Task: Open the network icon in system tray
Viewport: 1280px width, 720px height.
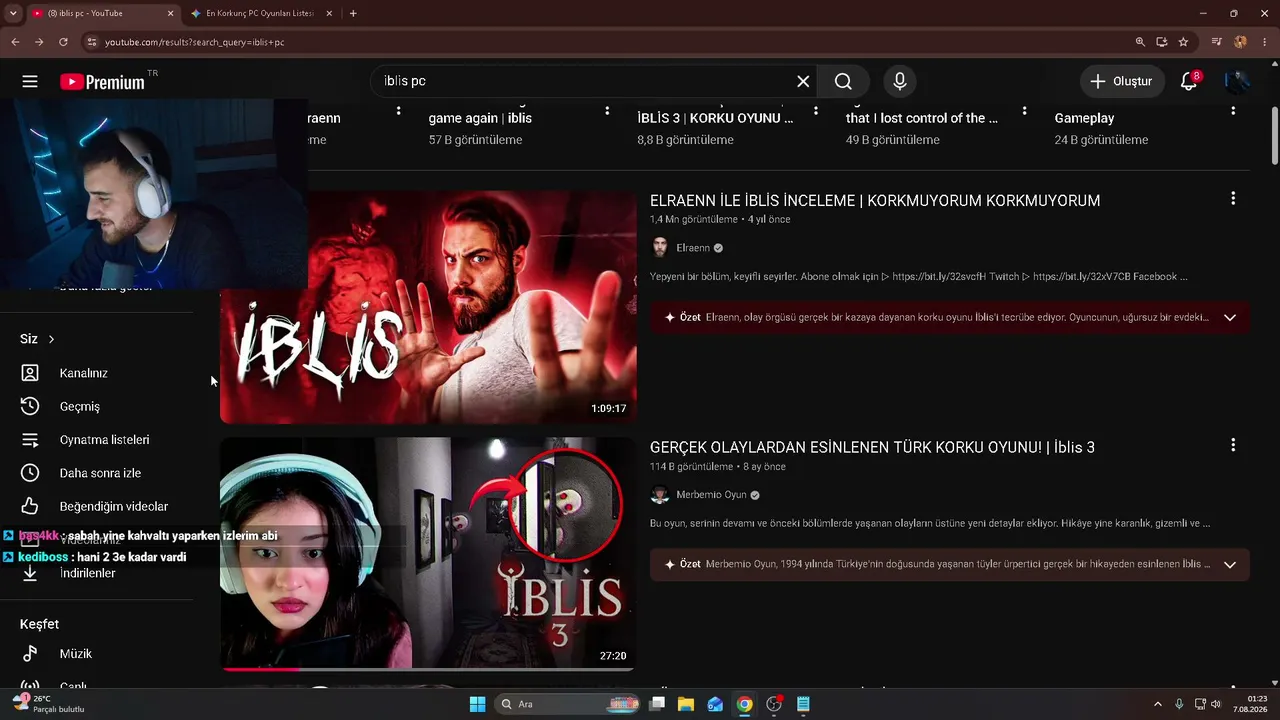Action: [1200, 704]
